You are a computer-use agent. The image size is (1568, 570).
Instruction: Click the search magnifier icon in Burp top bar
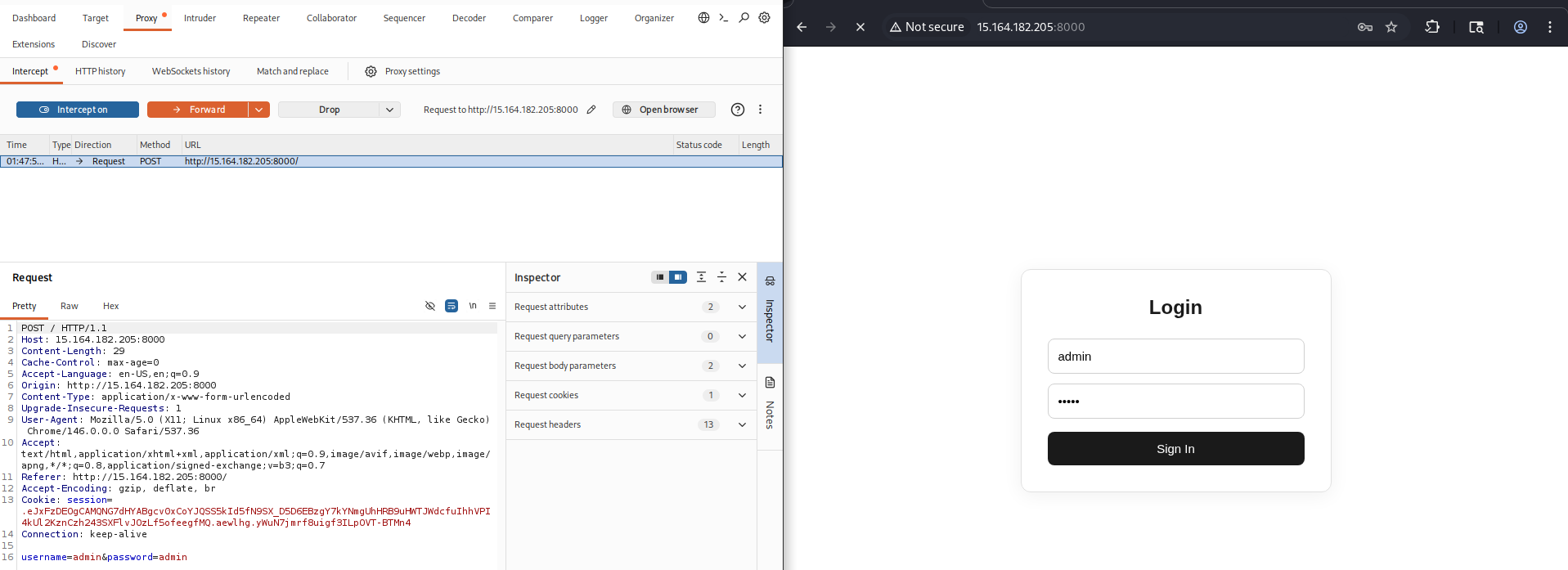pos(744,18)
